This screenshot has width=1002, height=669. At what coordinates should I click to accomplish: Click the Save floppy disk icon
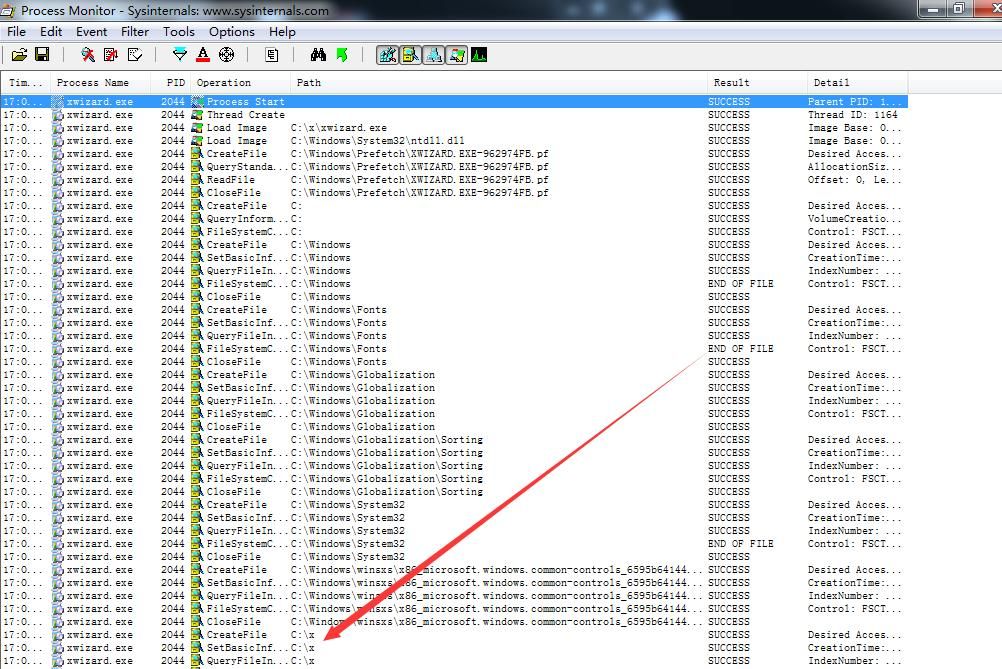[x=42, y=55]
